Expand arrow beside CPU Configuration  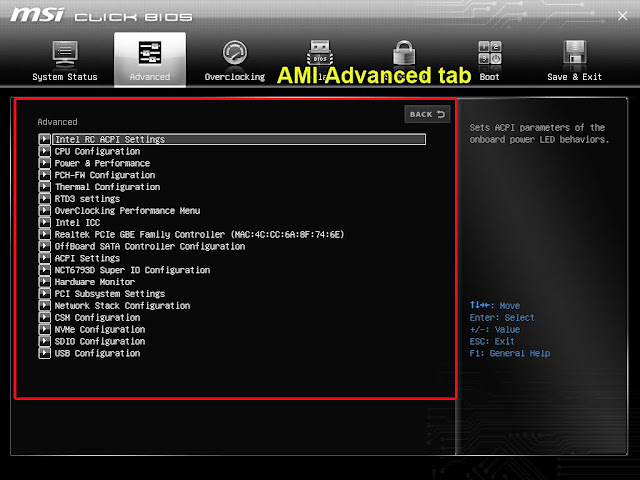click(x=44, y=151)
